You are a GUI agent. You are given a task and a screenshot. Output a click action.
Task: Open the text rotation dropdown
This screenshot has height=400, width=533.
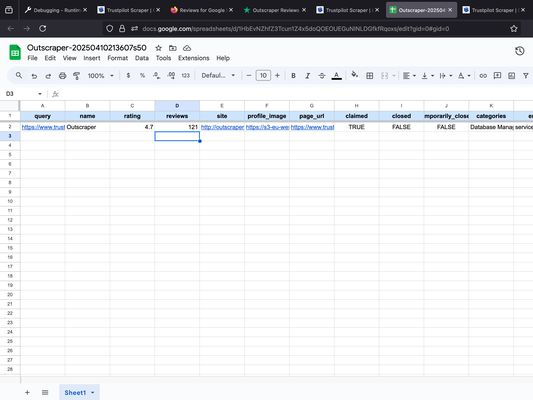[464, 75]
